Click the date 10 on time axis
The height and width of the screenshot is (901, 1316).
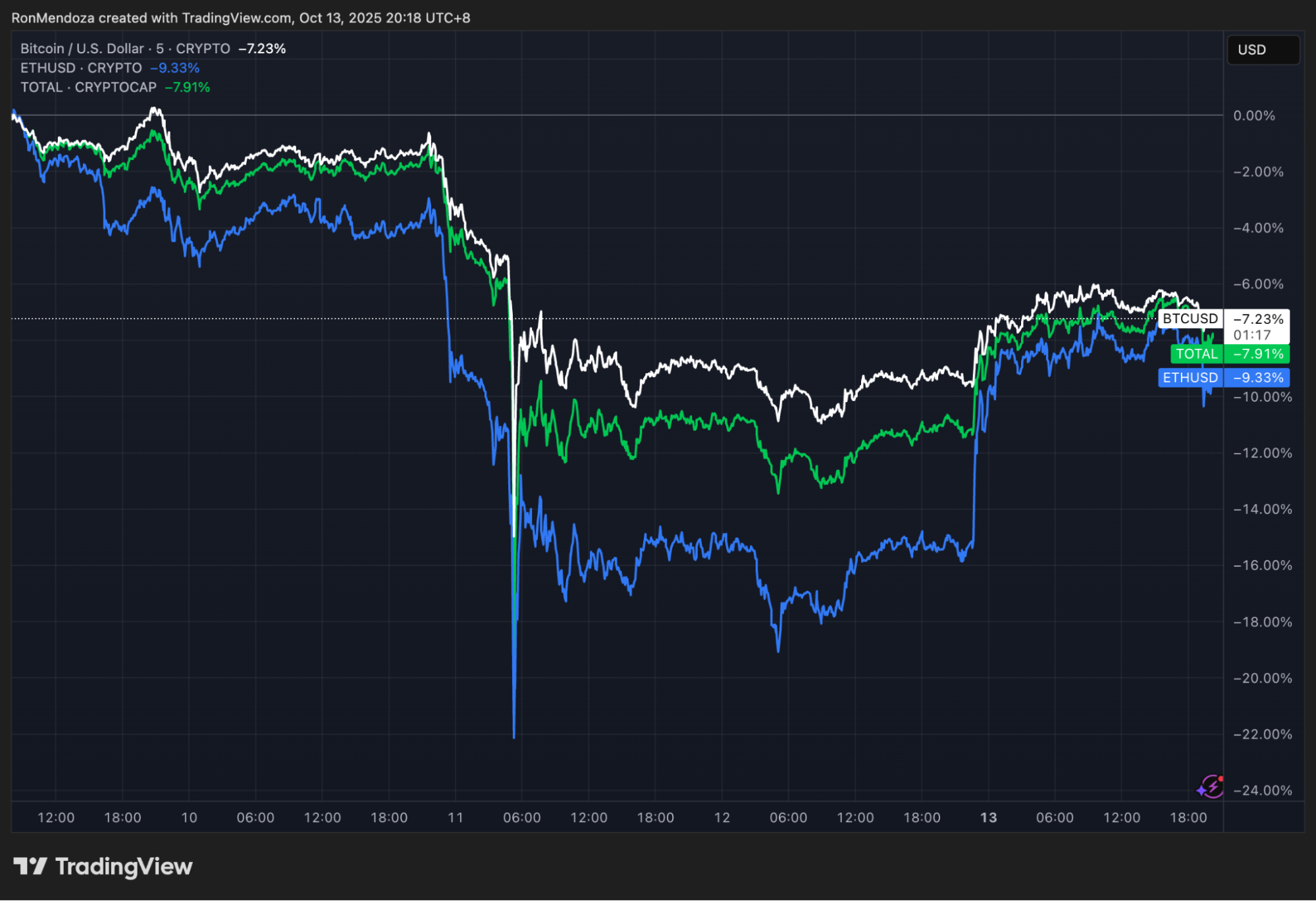coord(189,817)
